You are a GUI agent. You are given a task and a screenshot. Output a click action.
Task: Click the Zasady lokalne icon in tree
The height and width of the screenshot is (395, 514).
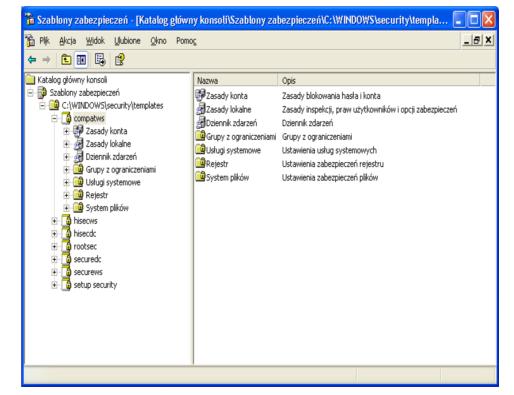[x=78, y=144]
